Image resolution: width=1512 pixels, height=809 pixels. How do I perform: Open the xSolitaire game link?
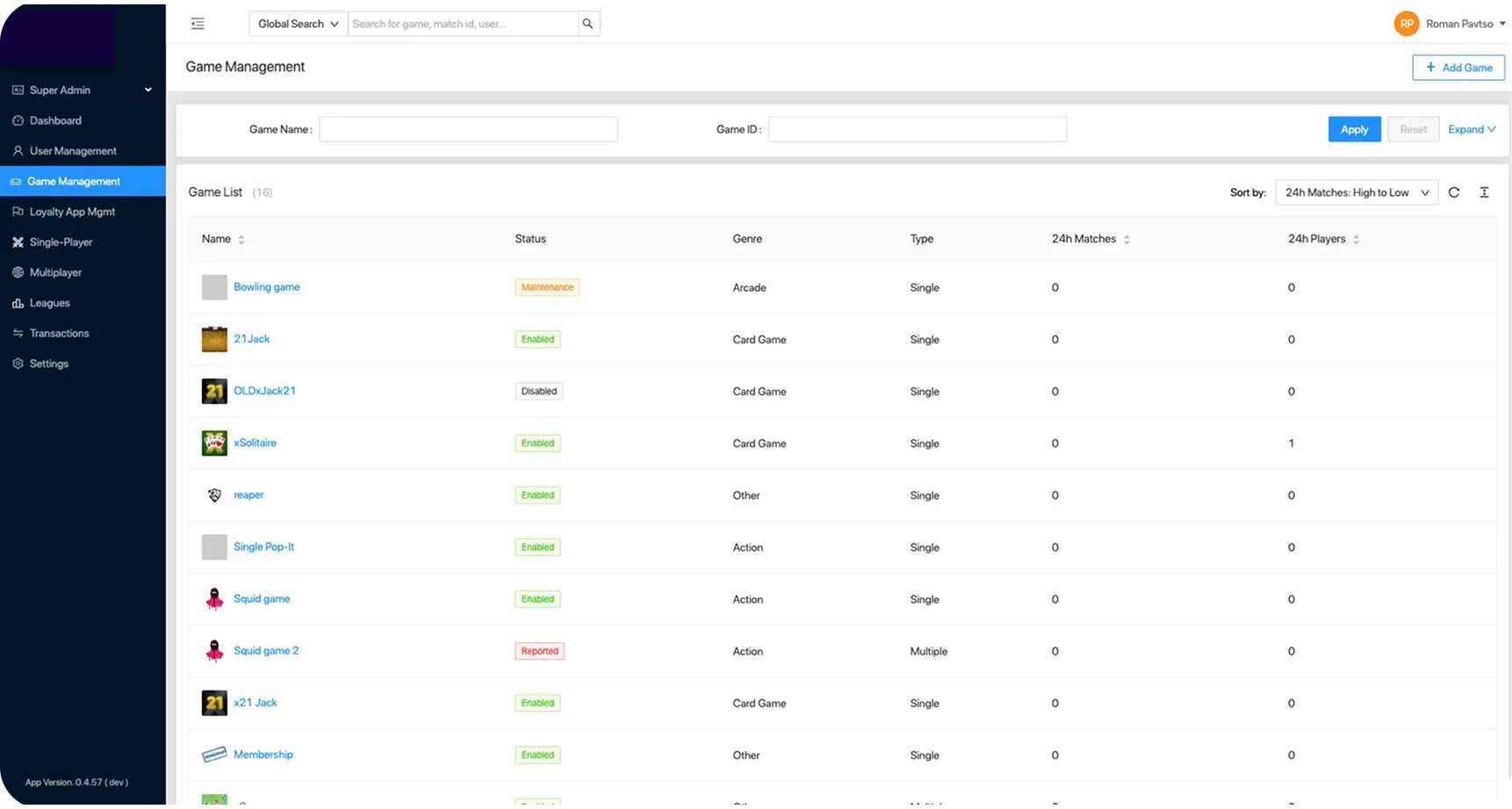point(255,443)
